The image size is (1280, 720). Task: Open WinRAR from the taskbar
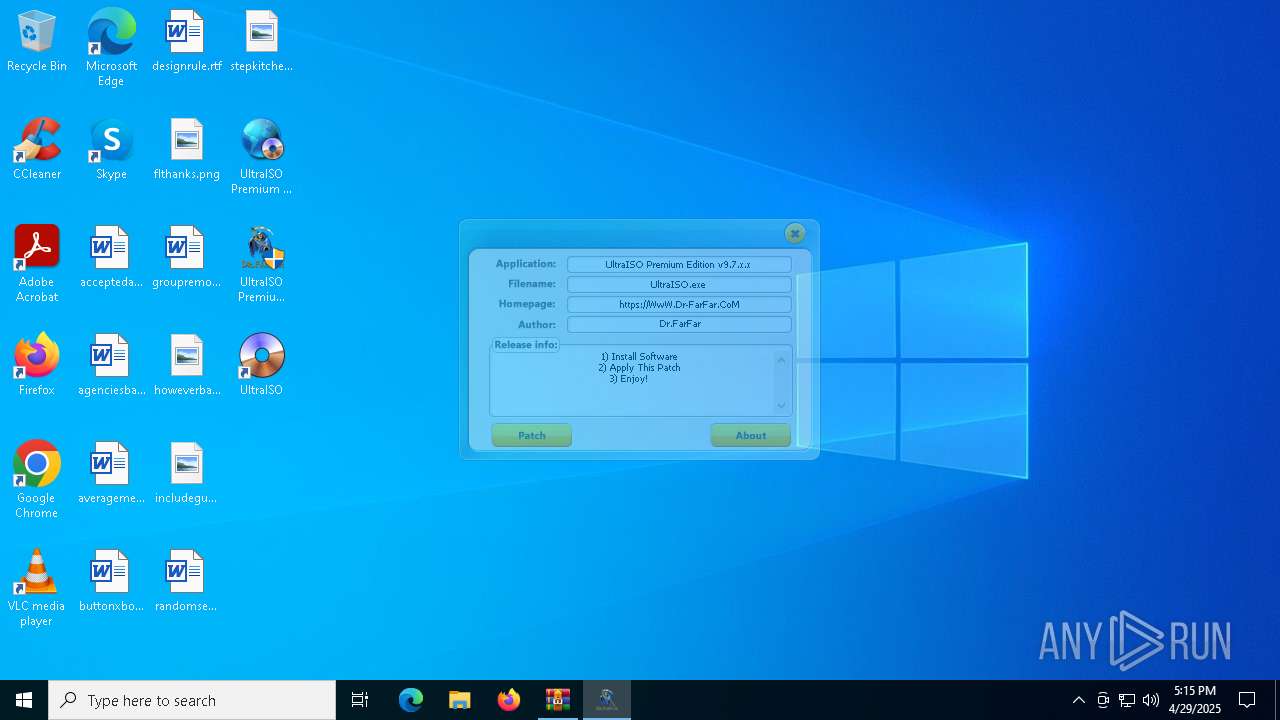558,700
